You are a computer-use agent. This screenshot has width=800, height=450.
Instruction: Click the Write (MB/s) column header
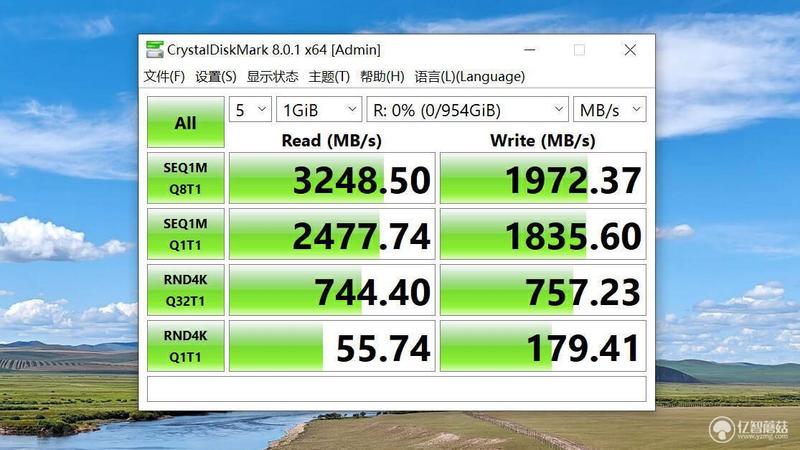543,140
